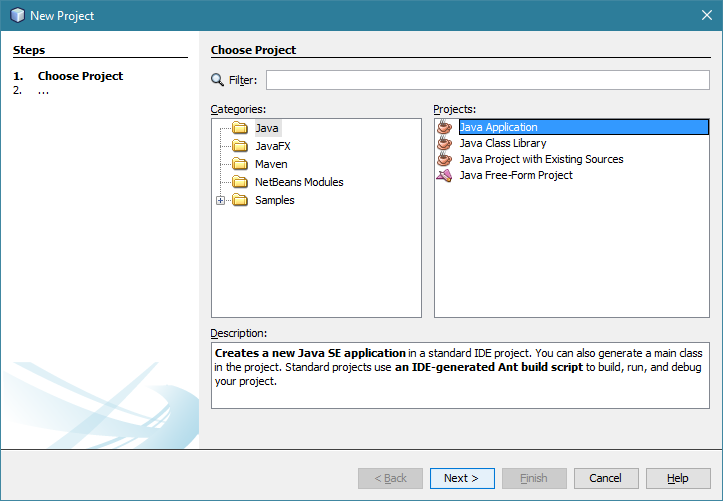Go to the next wizard step
Viewport: 723px width, 501px height.
point(462,478)
